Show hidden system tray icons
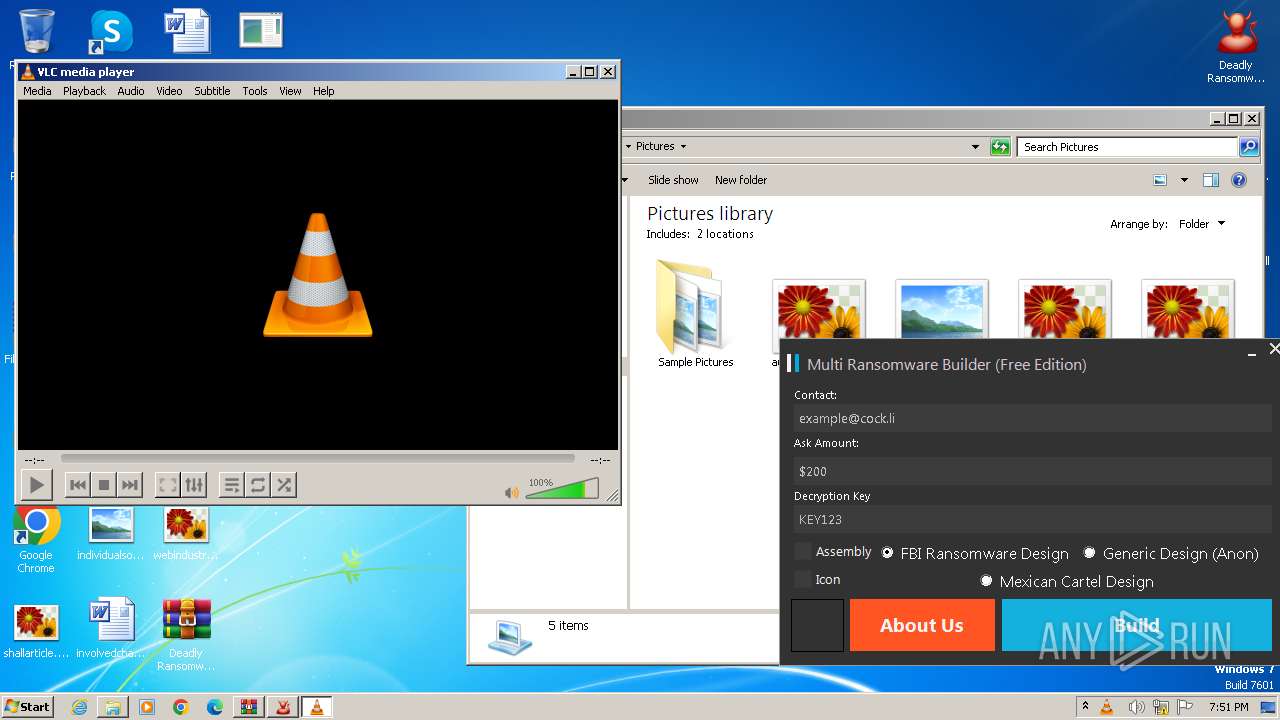Screen dimensions: 1280x720 coord(1085,707)
